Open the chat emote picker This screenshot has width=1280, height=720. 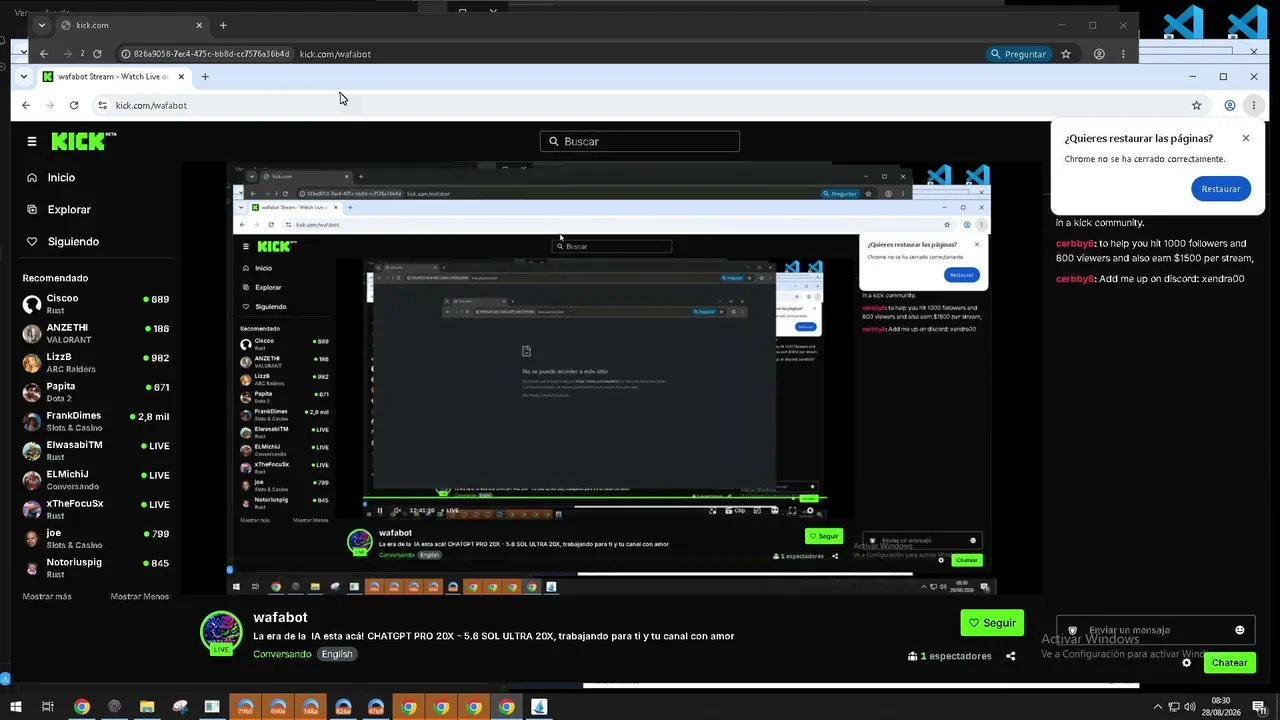pos(1240,630)
